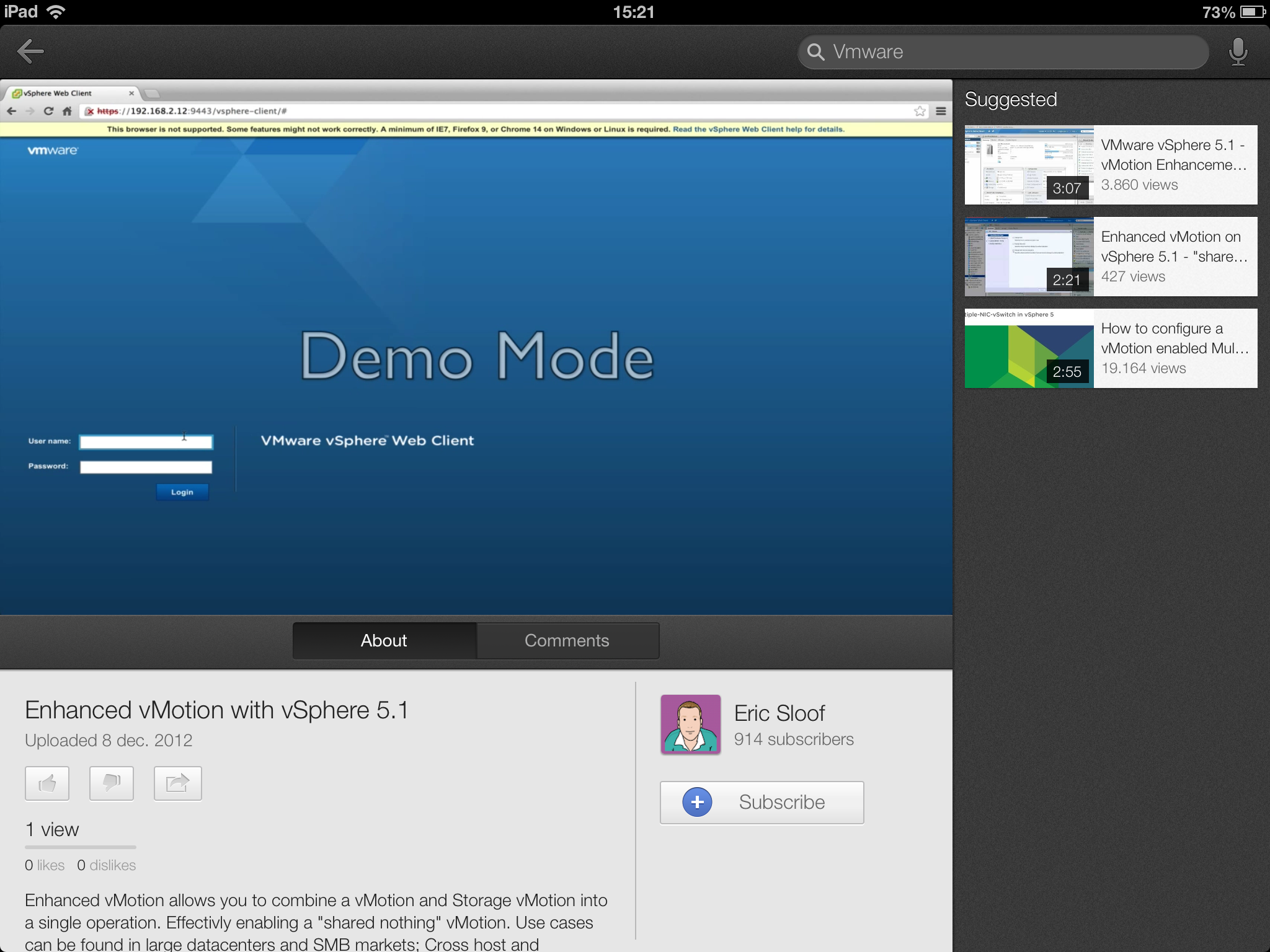Open Enhanced vMotion on vSphere 5.1 title
Image resolution: width=1270 pixels, height=952 pixels.
pos(1175,247)
